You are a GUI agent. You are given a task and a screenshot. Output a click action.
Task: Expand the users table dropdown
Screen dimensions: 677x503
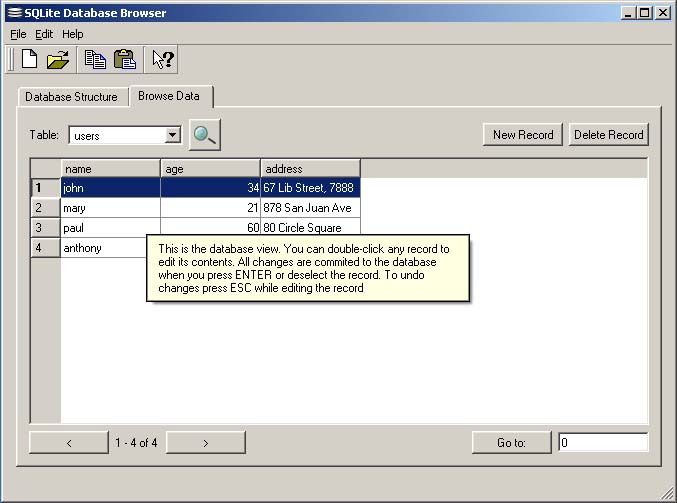point(173,135)
